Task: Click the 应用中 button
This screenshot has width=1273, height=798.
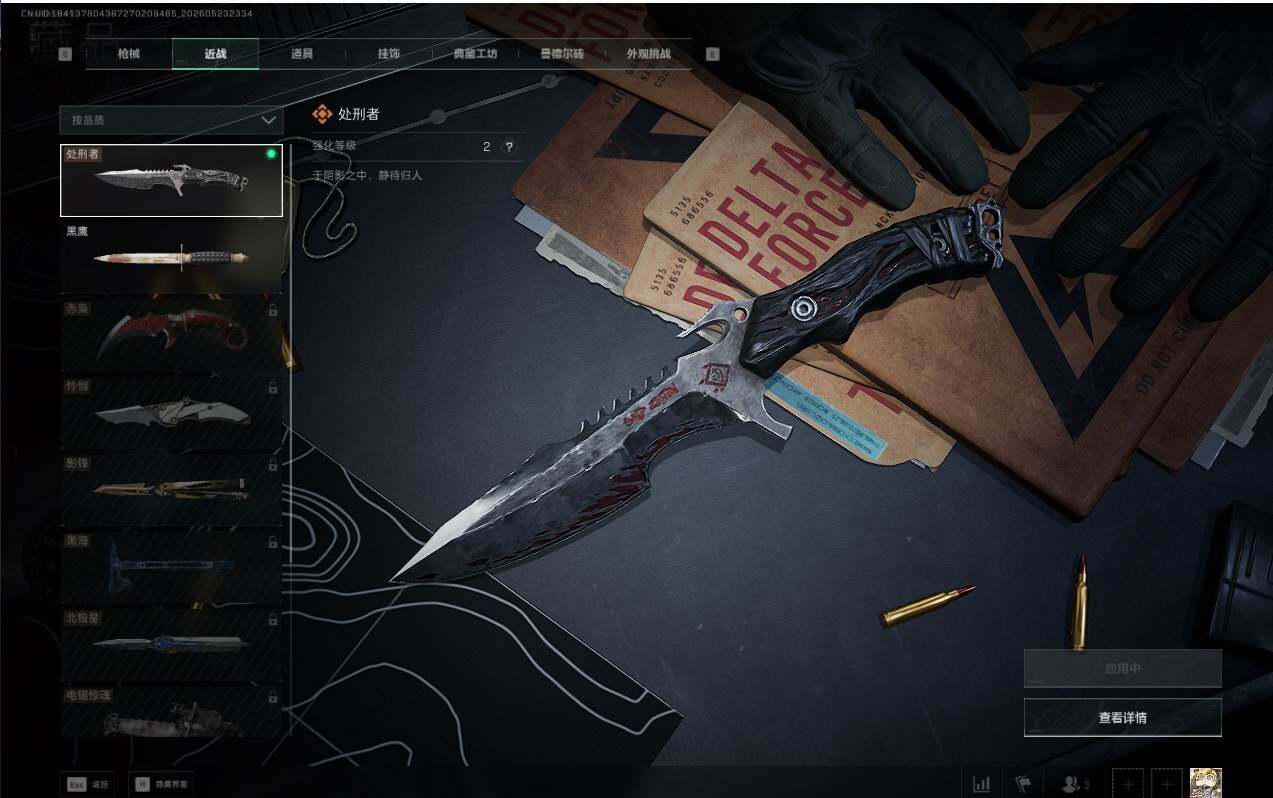Action: [1122, 668]
